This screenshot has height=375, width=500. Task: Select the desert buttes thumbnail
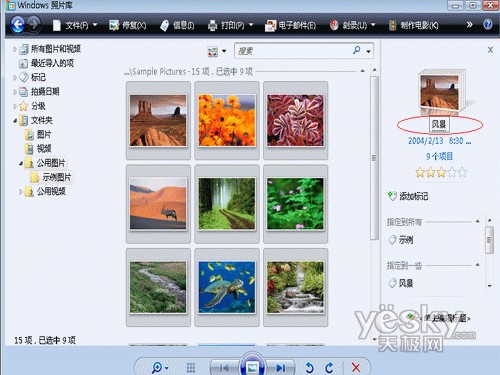[158, 120]
